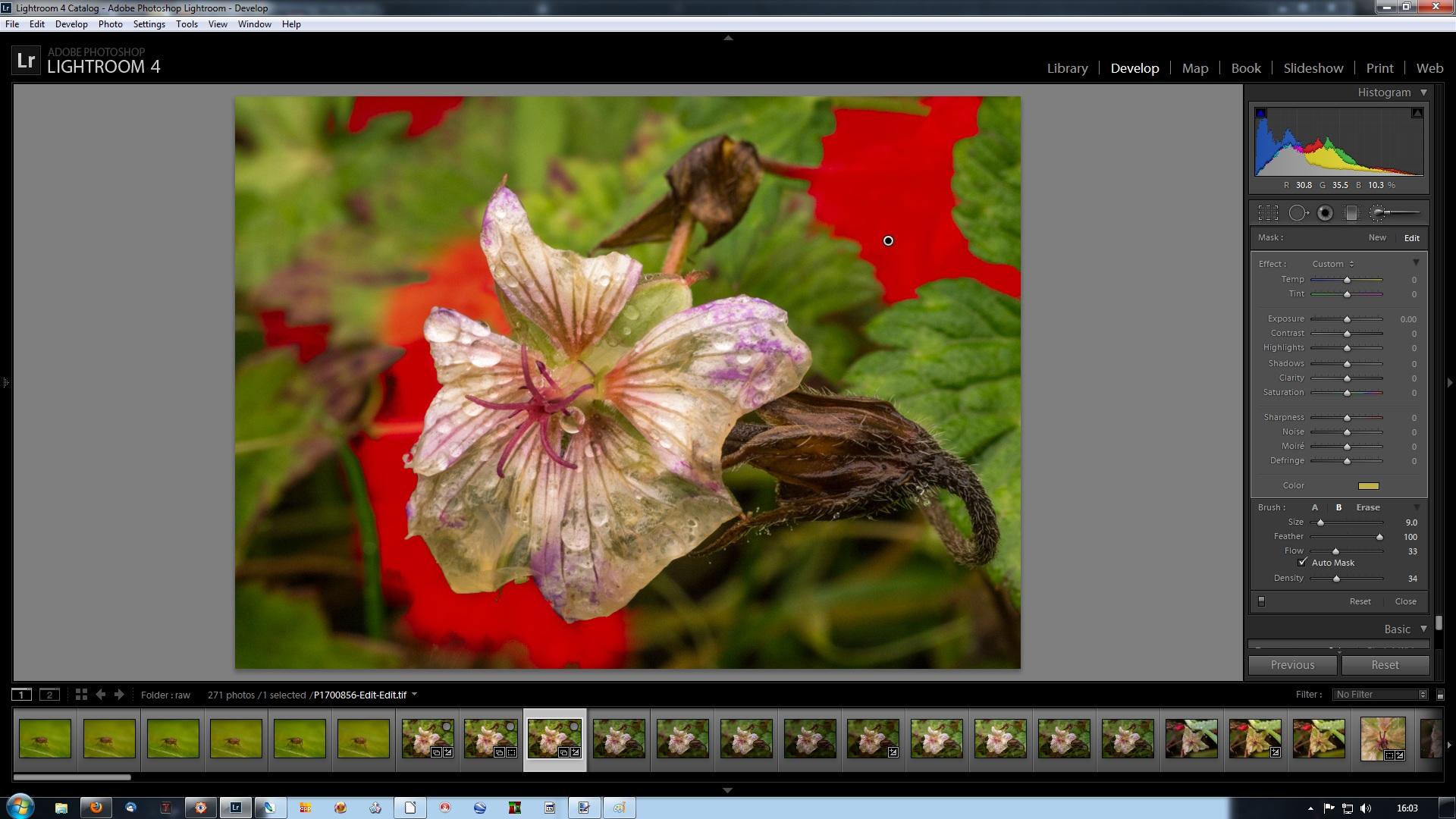
Task: Click the second monitor display icon
Action: coord(49,695)
